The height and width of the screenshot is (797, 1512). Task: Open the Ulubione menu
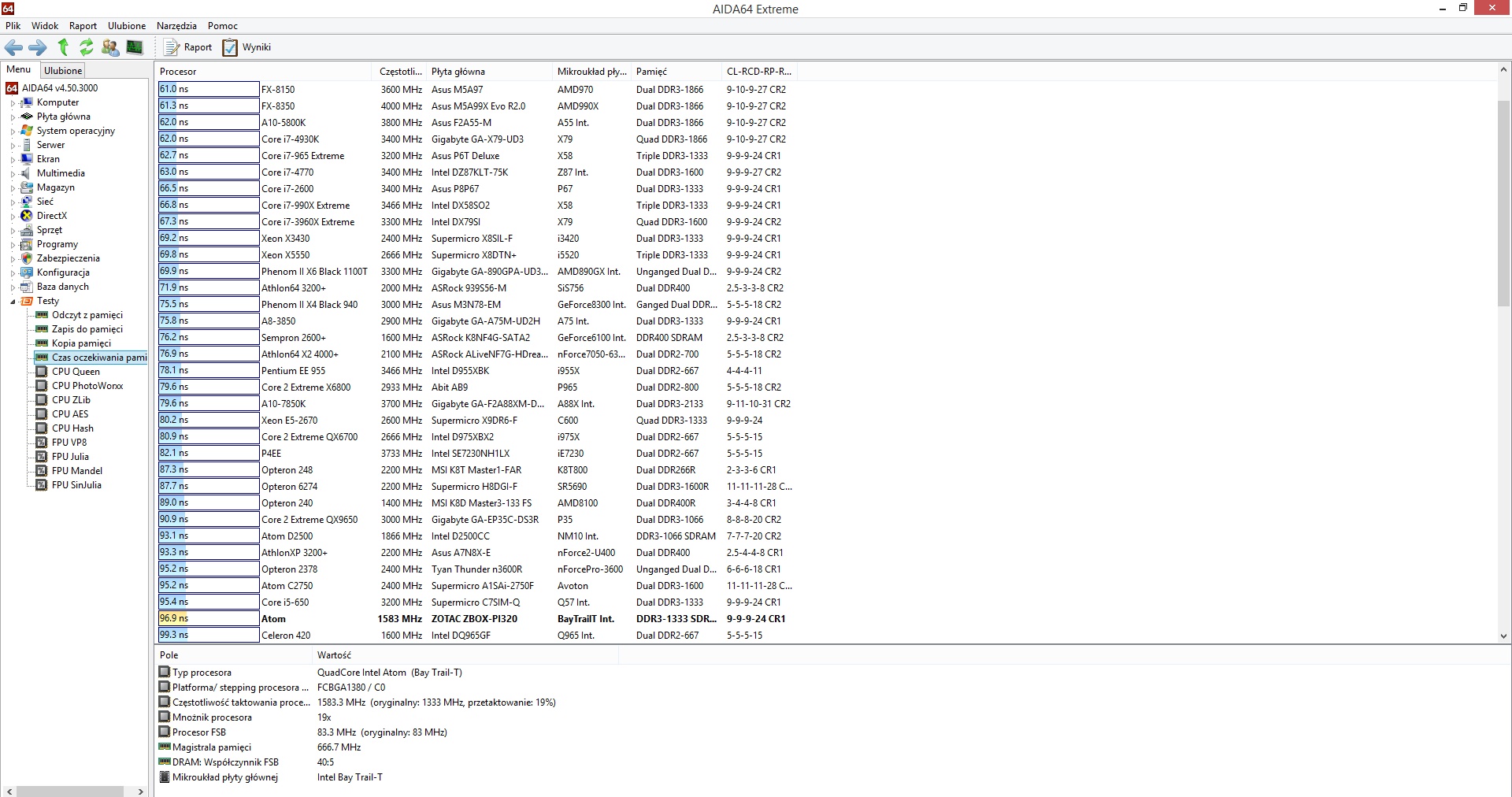[x=127, y=26]
